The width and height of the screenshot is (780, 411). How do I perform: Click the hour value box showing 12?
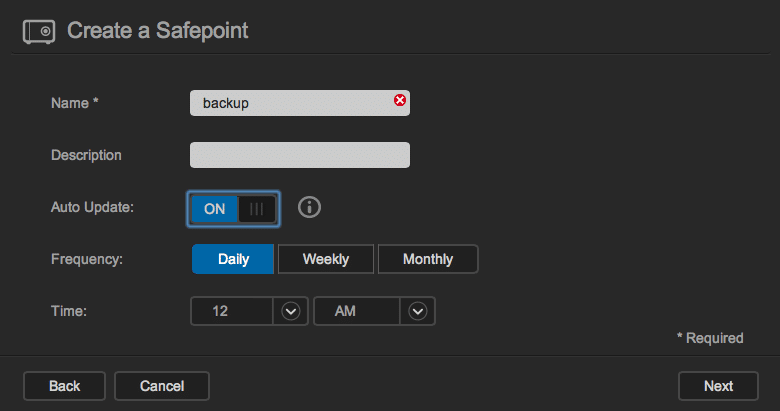[232, 311]
